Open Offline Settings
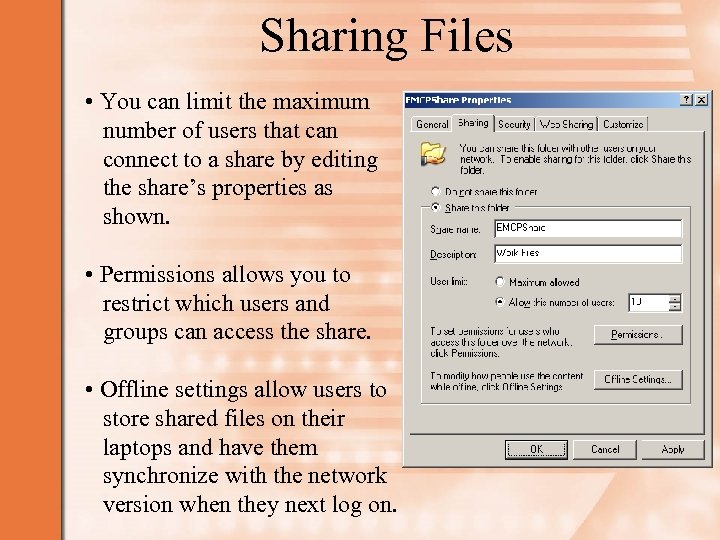The width and height of the screenshot is (720, 540). [x=638, y=379]
